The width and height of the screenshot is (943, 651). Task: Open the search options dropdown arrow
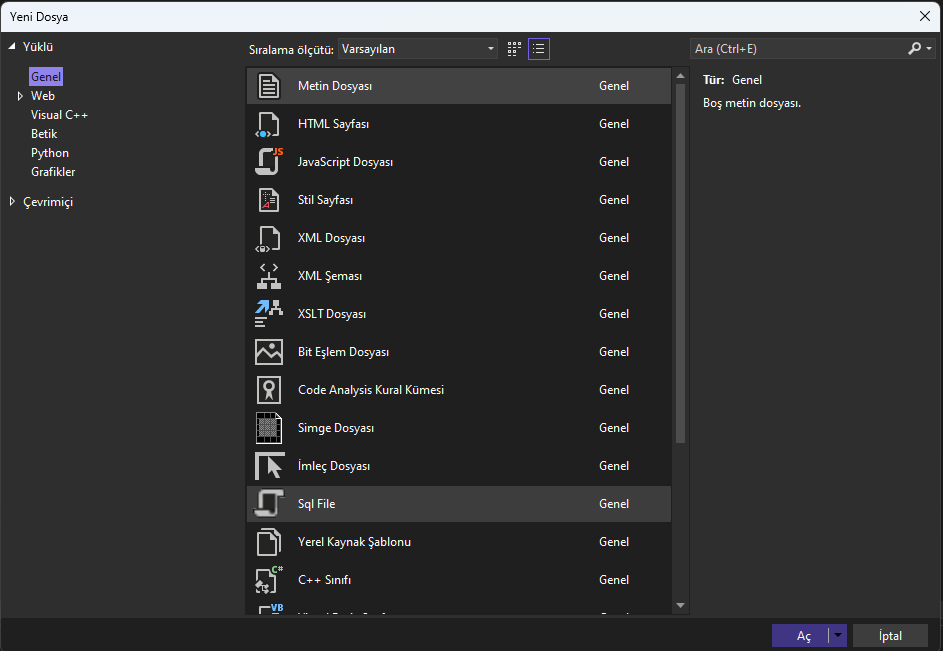pyautogui.click(x=929, y=49)
